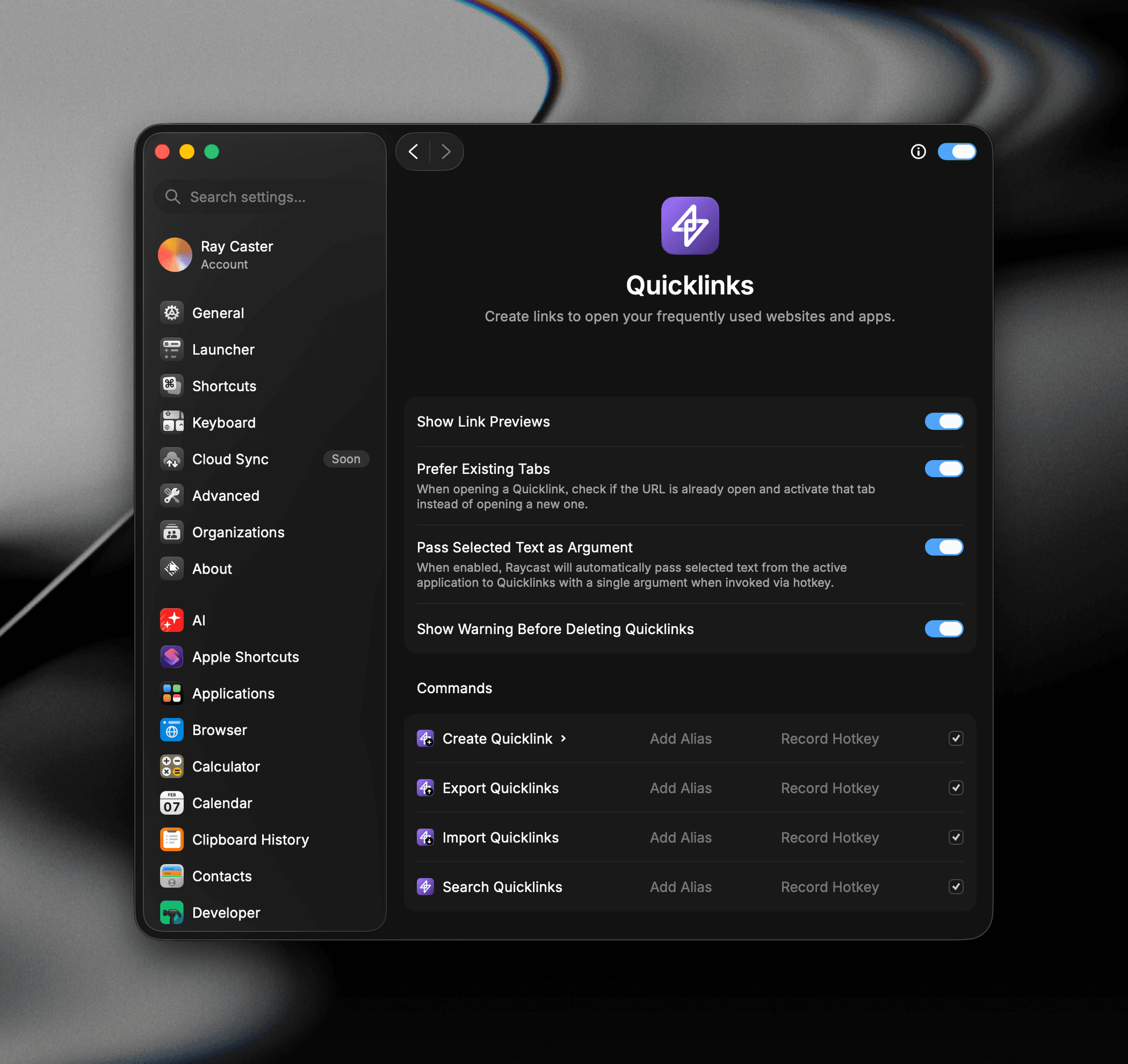The height and width of the screenshot is (1064, 1128).
Task: Open the Apple Shortcuts extension icon
Action: 172,657
